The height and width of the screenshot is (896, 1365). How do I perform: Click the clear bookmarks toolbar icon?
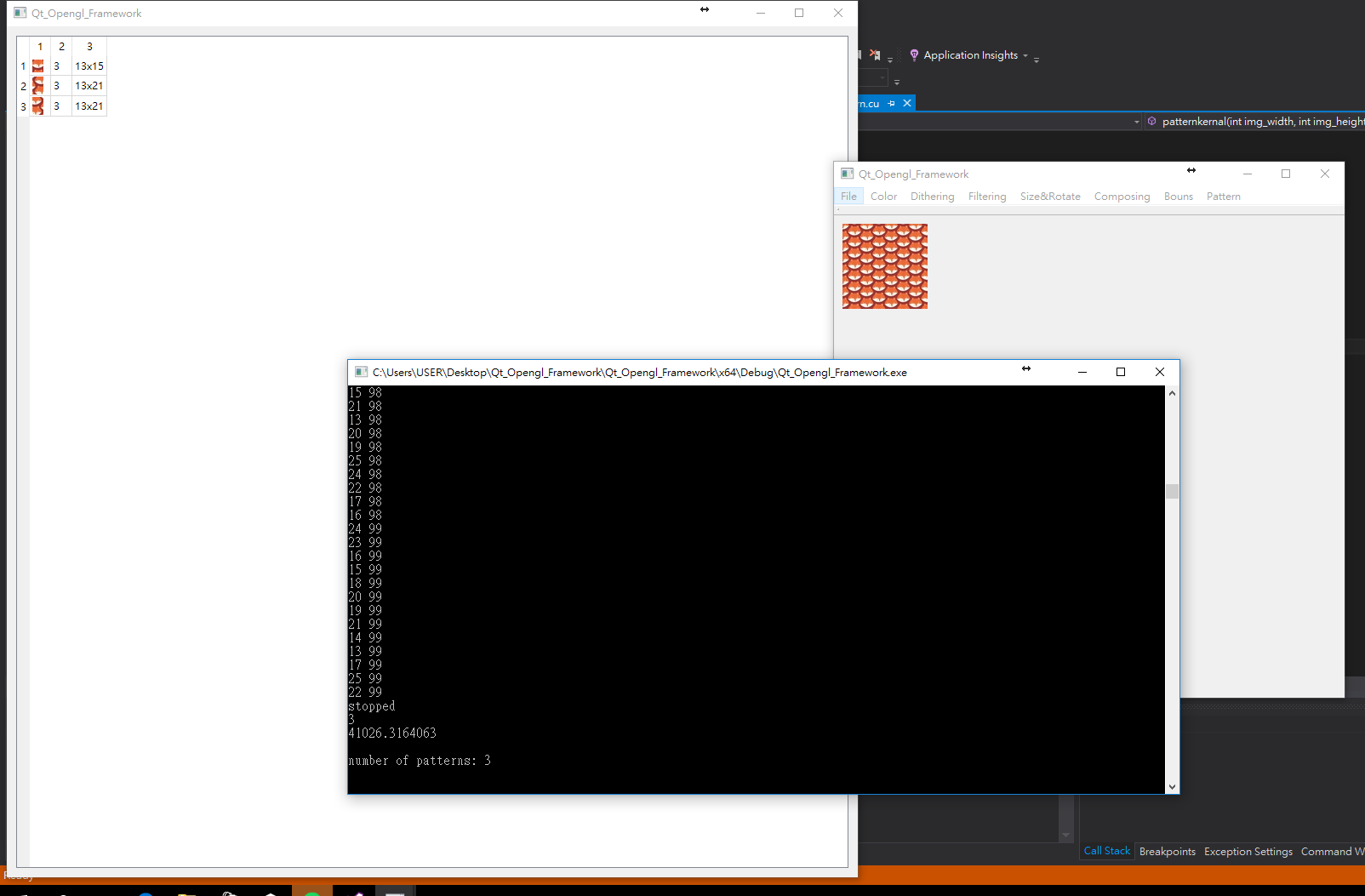point(875,55)
